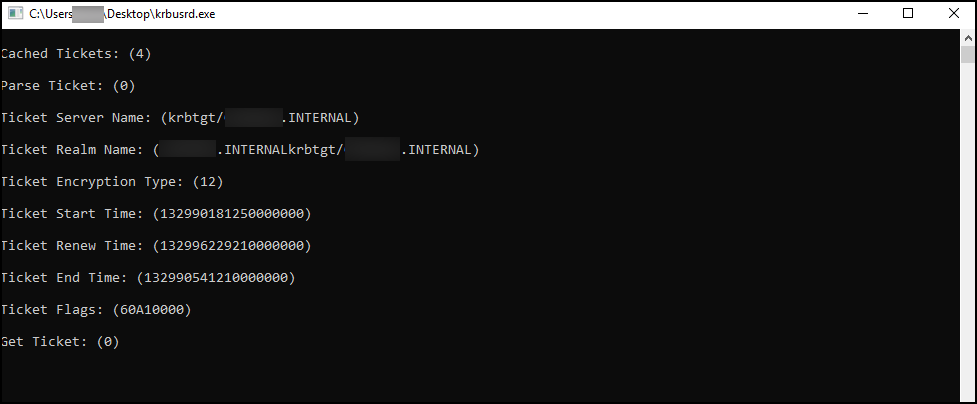The height and width of the screenshot is (404, 977).
Task: Close the krbusrd.exe console window
Action: [x=953, y=13]
